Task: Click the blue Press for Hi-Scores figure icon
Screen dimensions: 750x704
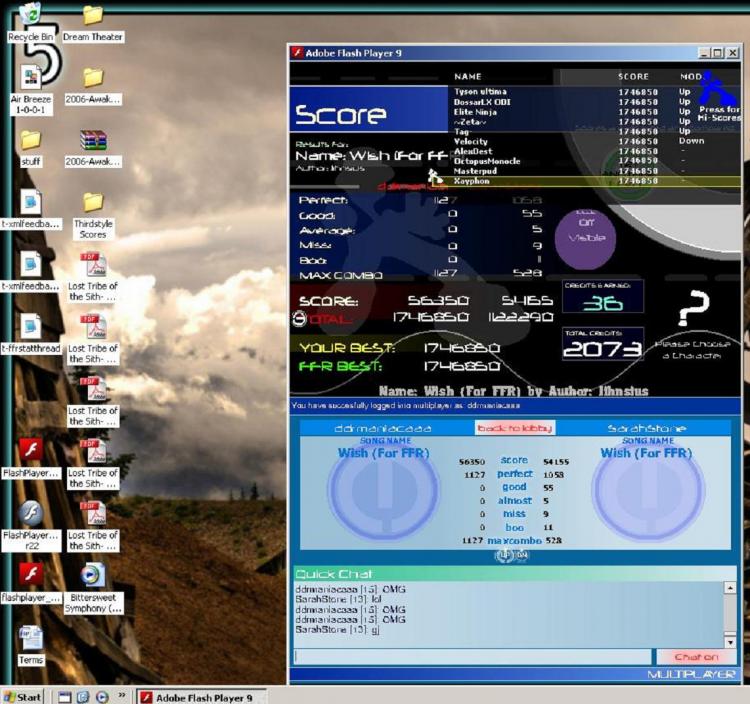Action: tap(717, 89)
